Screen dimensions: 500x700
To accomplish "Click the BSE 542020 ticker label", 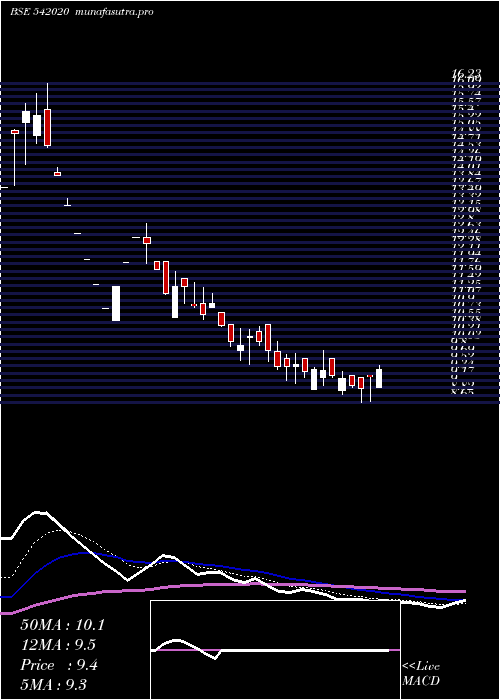I will click(39, 12).
